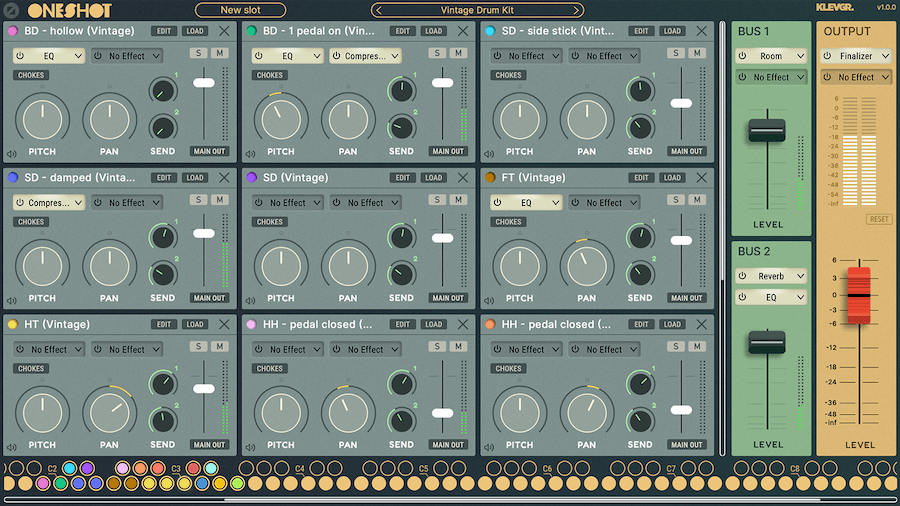Click the blue color dot of SD - damped
Viewport: 900px width, 506px height.
click(13, 178)
